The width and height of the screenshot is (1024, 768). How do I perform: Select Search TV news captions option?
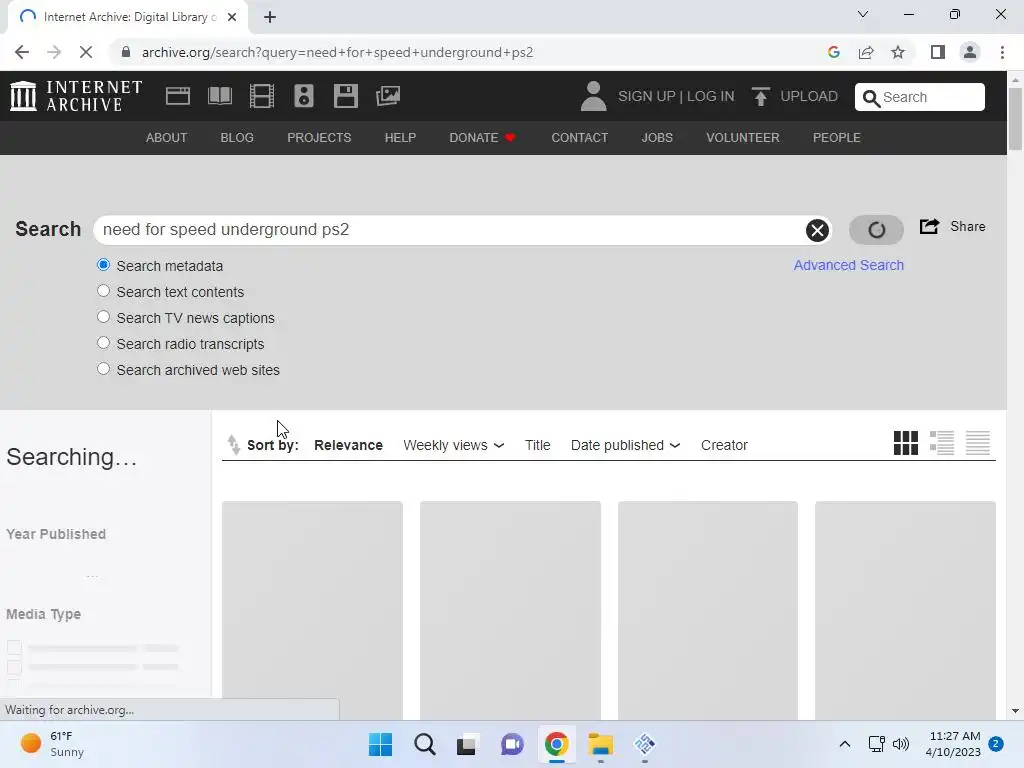pos(103,317)
